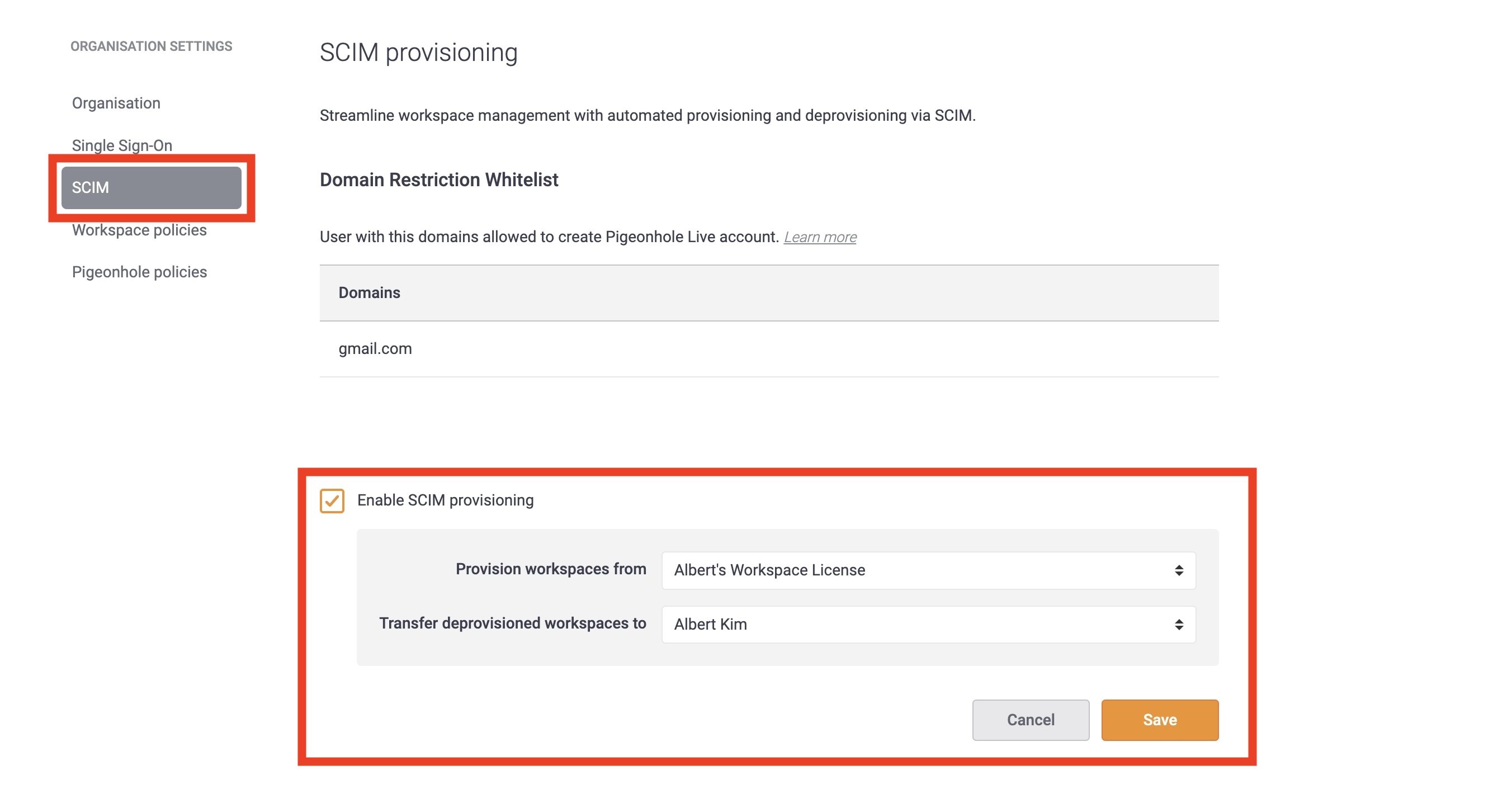The height and width of the screenshot is (803, 1512).
Task: Open the Learn more link
Action: 820,237
